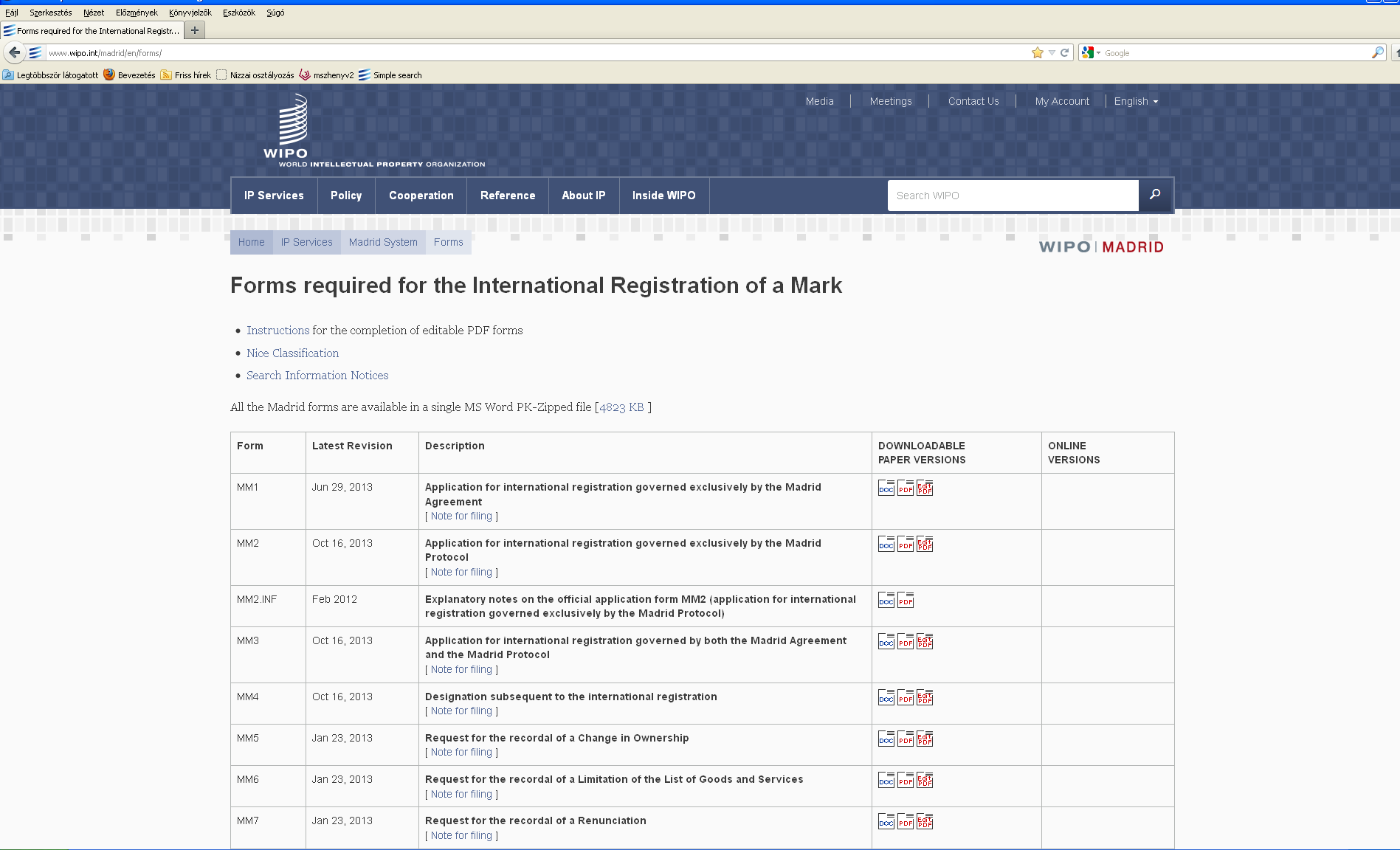The width and height of the screenshot is (1400, 850).
Task: Download MM3 form as PDF
Action: click(906, 641)
